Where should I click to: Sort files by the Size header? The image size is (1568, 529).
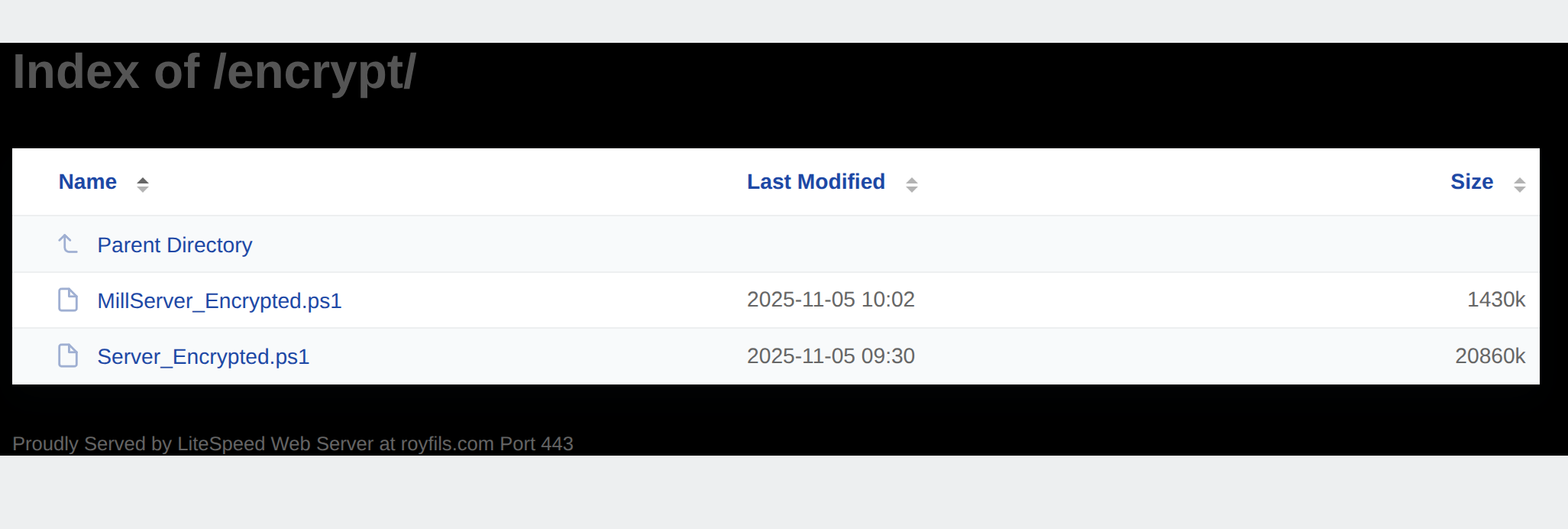tap(1471, 182)
